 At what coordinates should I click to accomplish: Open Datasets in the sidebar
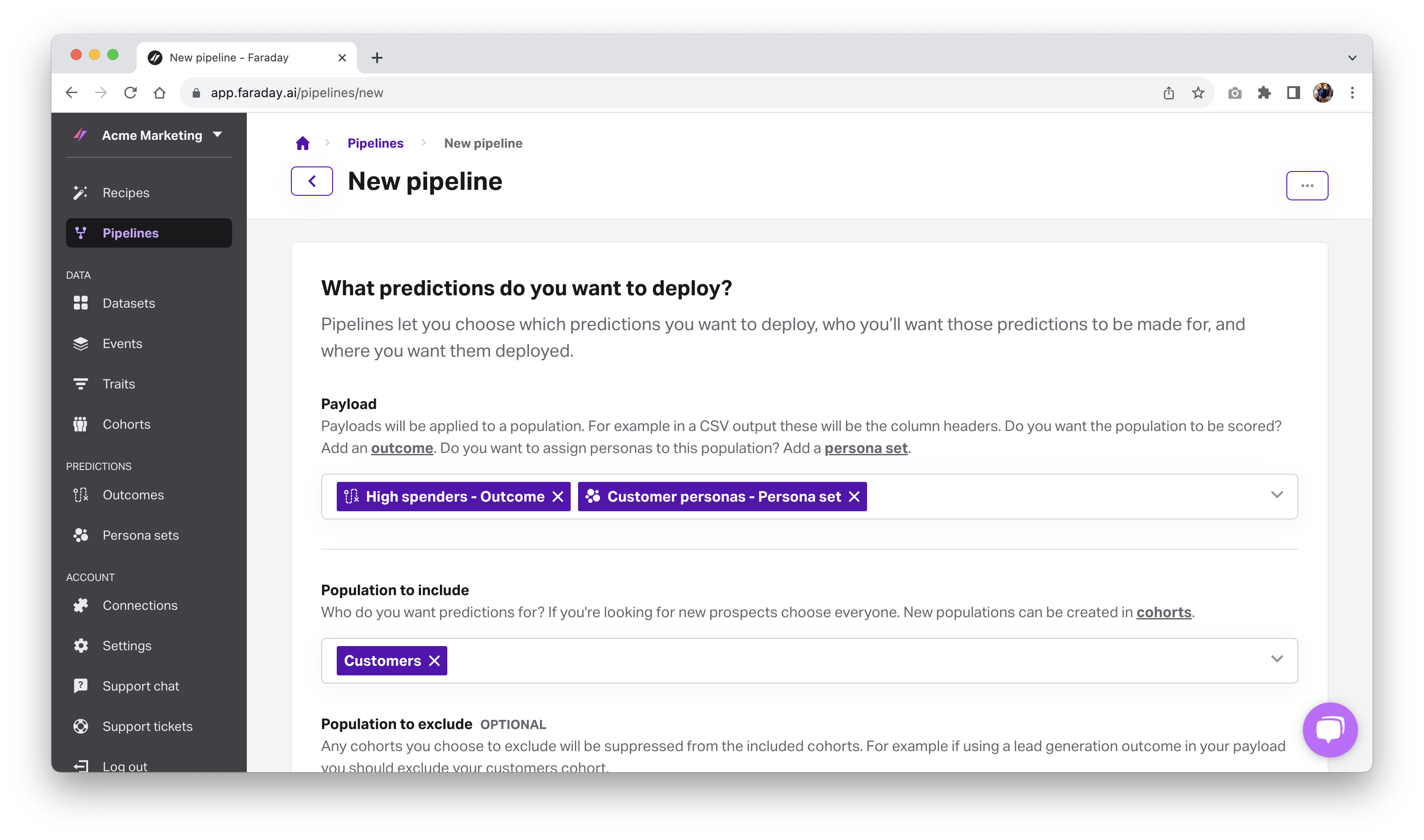pyautogui.click(x=128, y=304)
